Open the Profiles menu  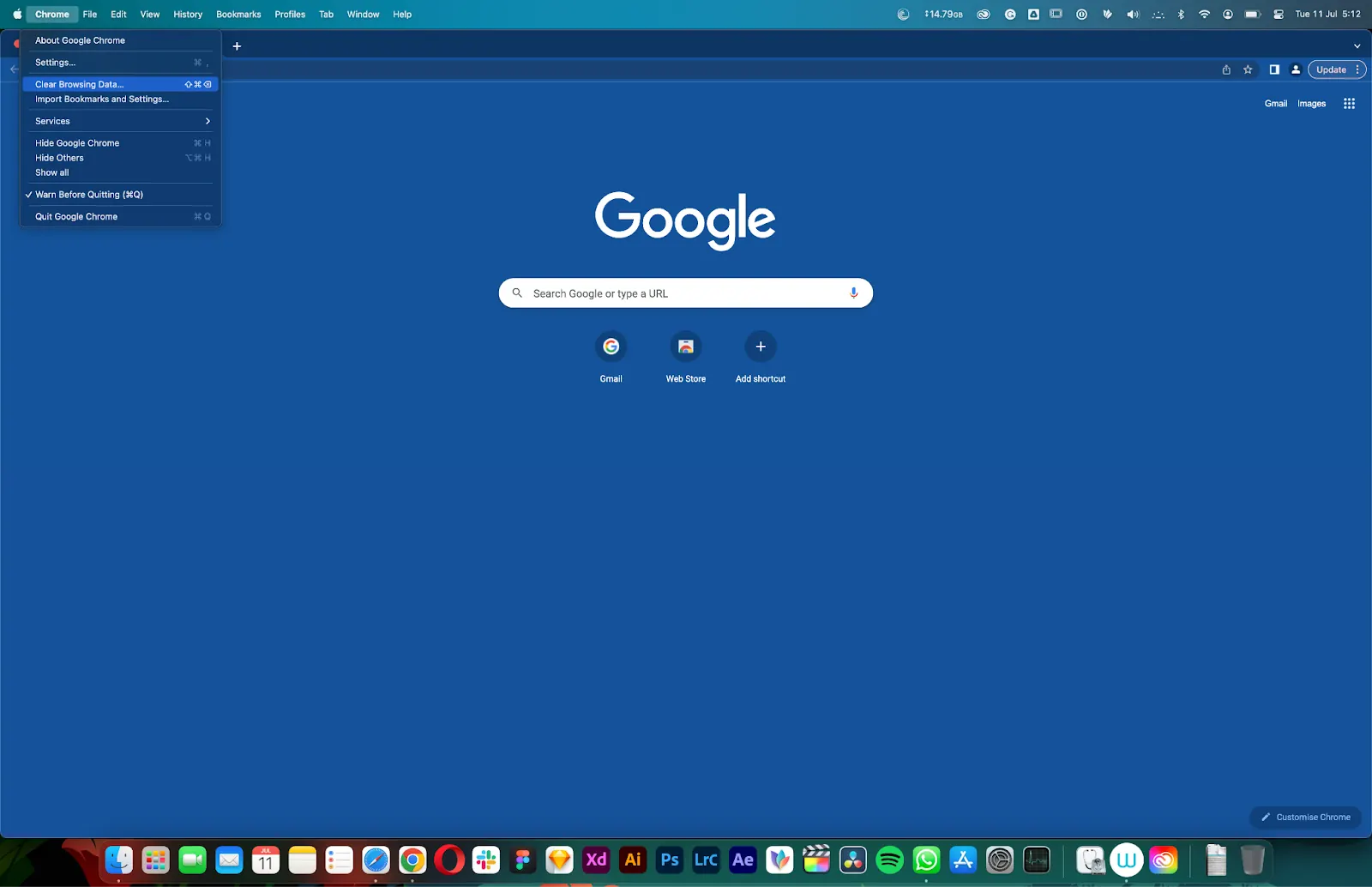[x=290, y=14]
